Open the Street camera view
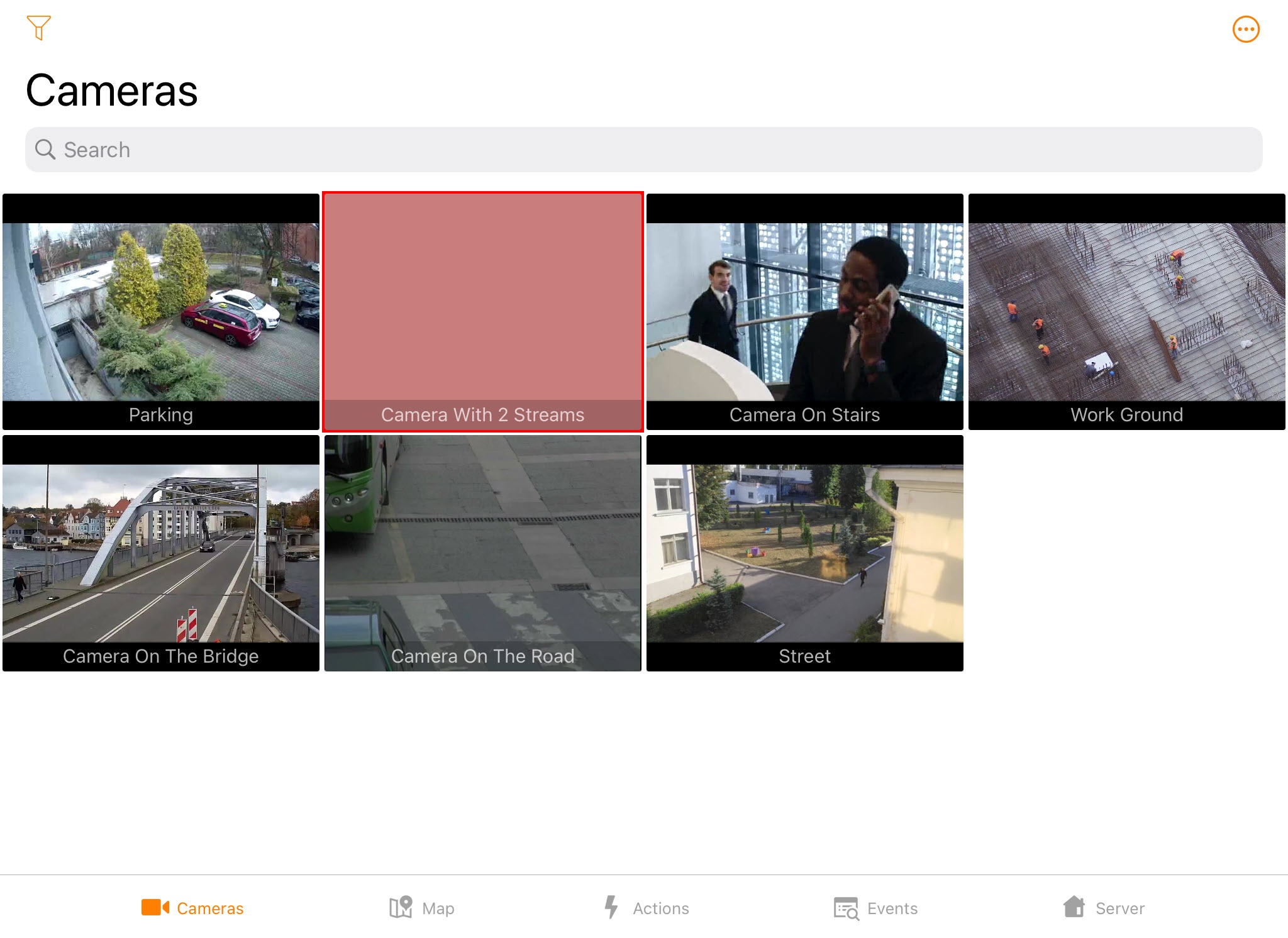The image size is (1288, 938). (x=804, y=553)
